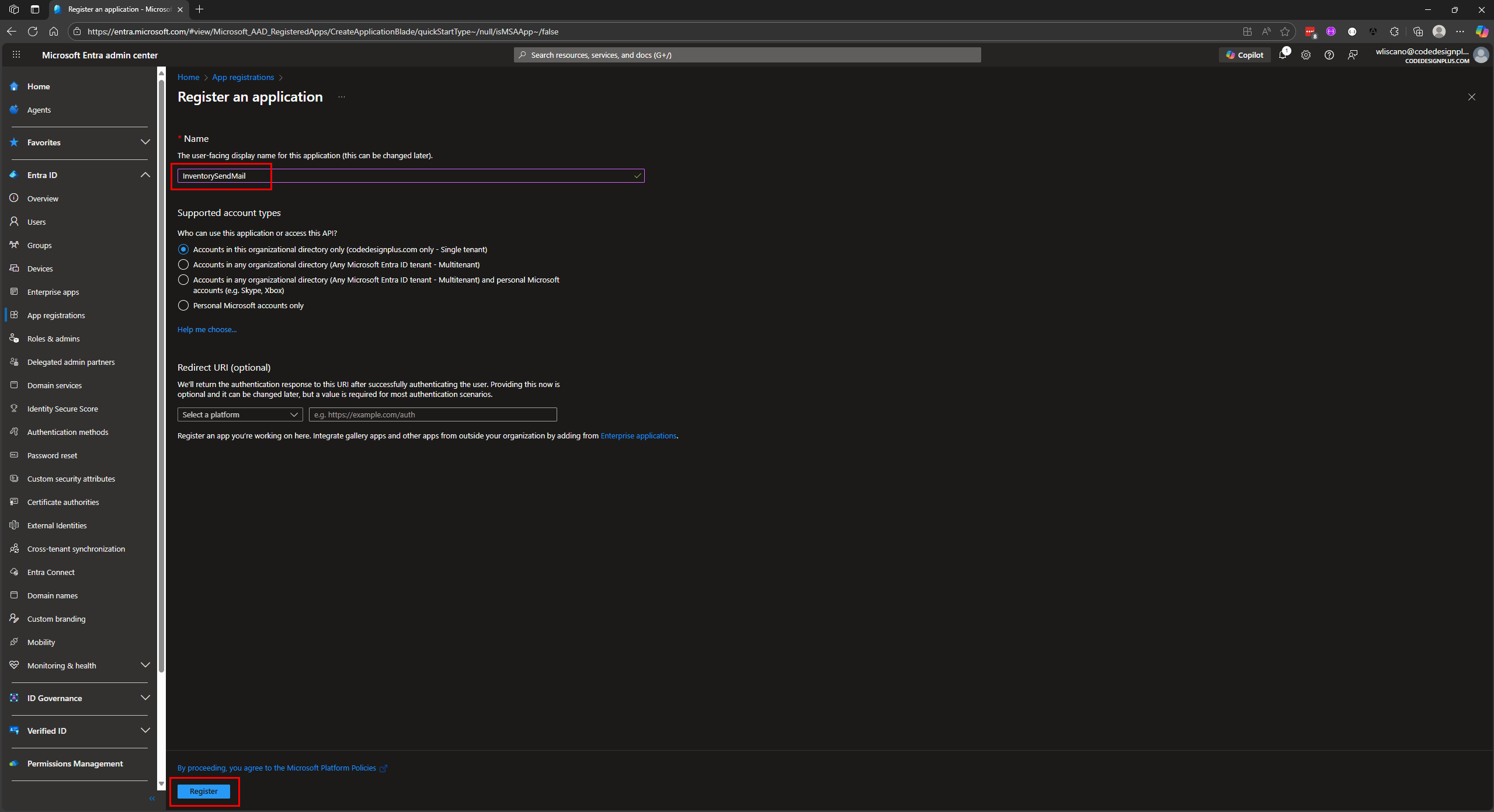Open the Help me choose link
The image size is (1494, 812).
207,329
